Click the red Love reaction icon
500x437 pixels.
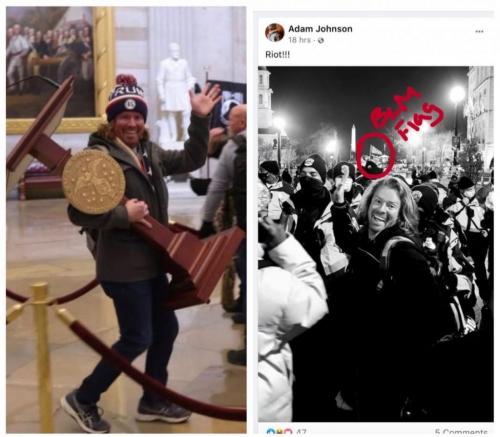(288, 433)
